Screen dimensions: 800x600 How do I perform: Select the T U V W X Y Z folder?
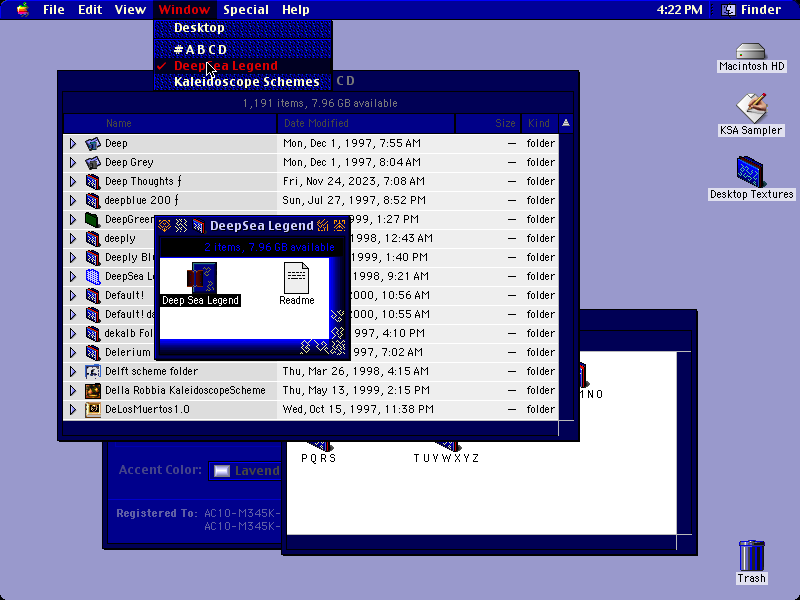click(446, 445)
